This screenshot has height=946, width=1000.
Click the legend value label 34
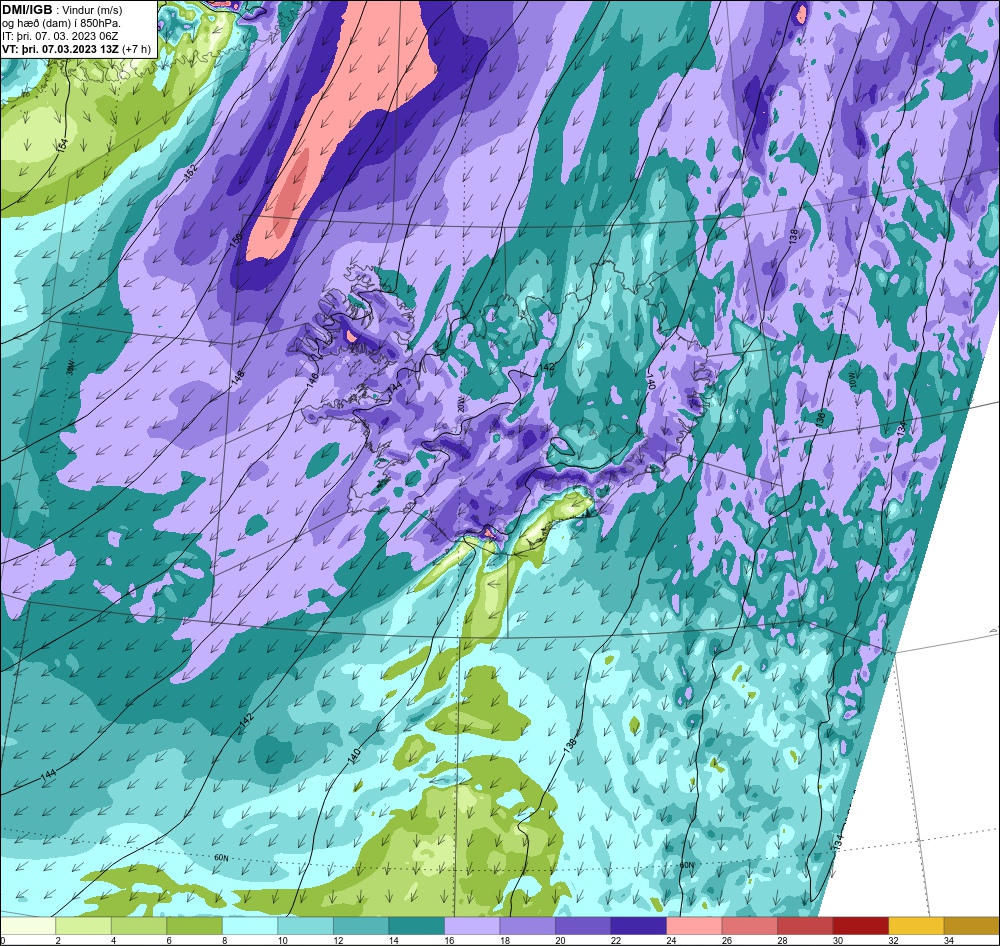pyautogui.click(x=948, y=940)
